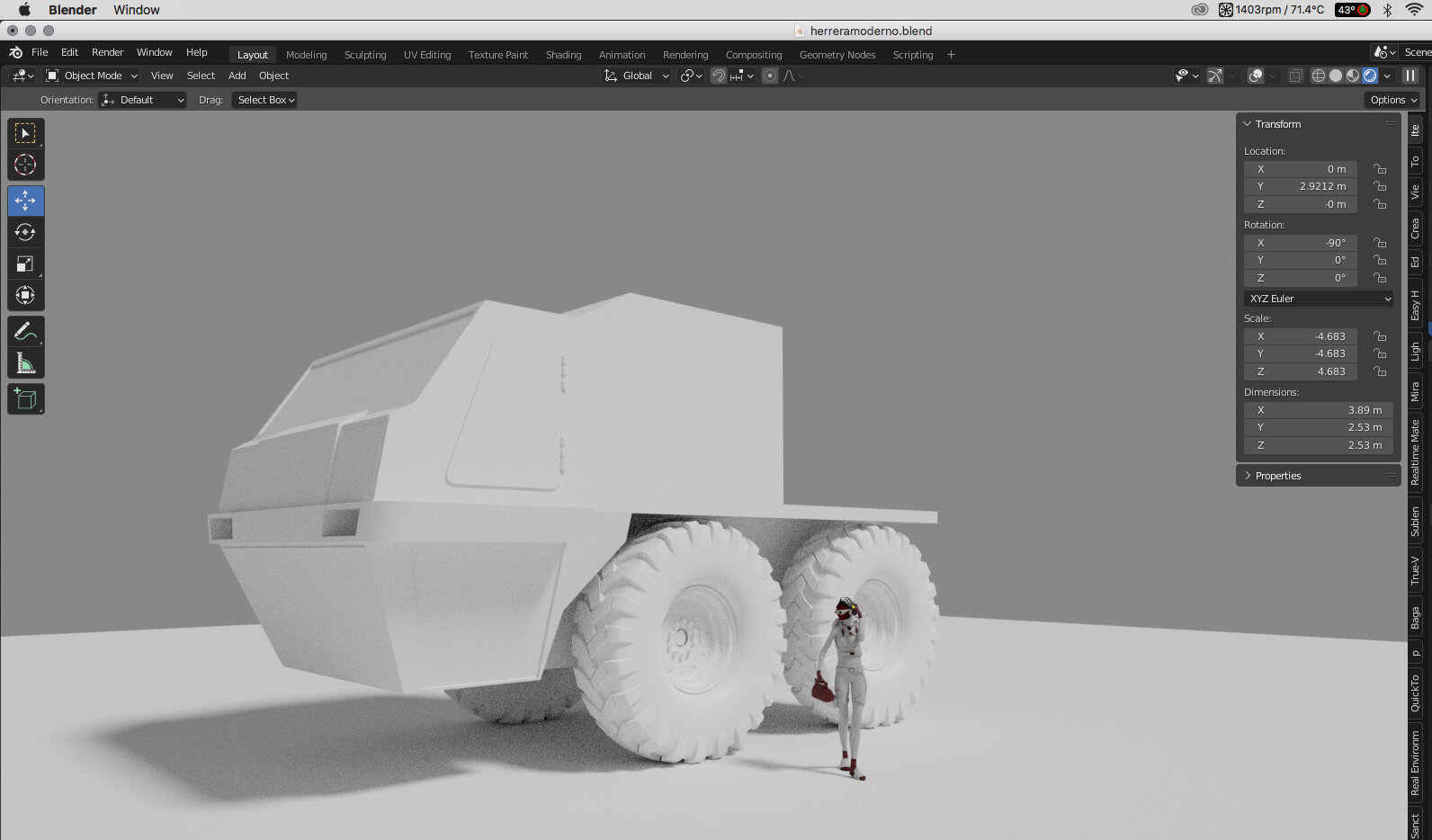Select the Select Box tool icon

[25, 133]
